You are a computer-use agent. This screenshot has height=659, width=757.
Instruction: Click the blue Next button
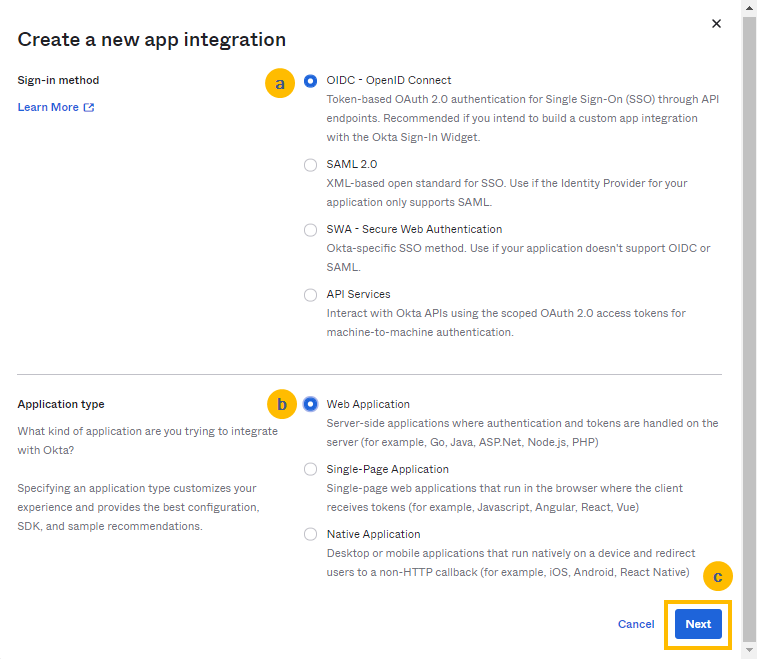(x=698, y=624)
